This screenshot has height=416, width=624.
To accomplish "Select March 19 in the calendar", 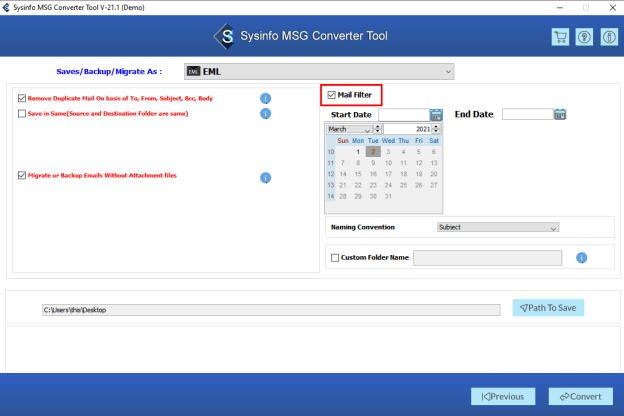I will 418,174.
